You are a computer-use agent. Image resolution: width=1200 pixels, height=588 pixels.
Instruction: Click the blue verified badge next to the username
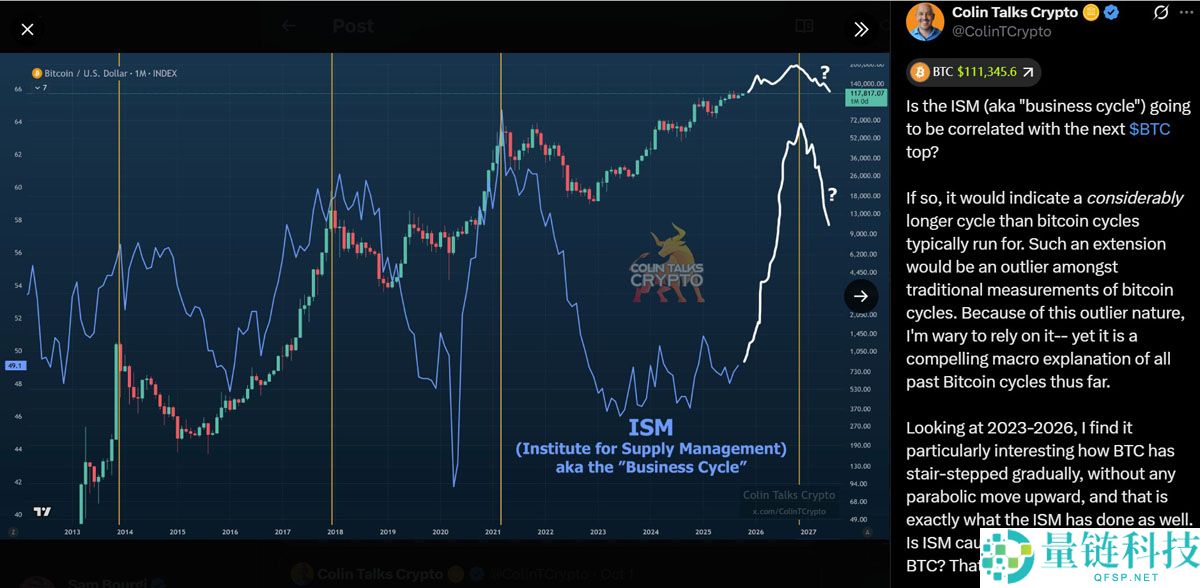click(x=1111, y=12)
